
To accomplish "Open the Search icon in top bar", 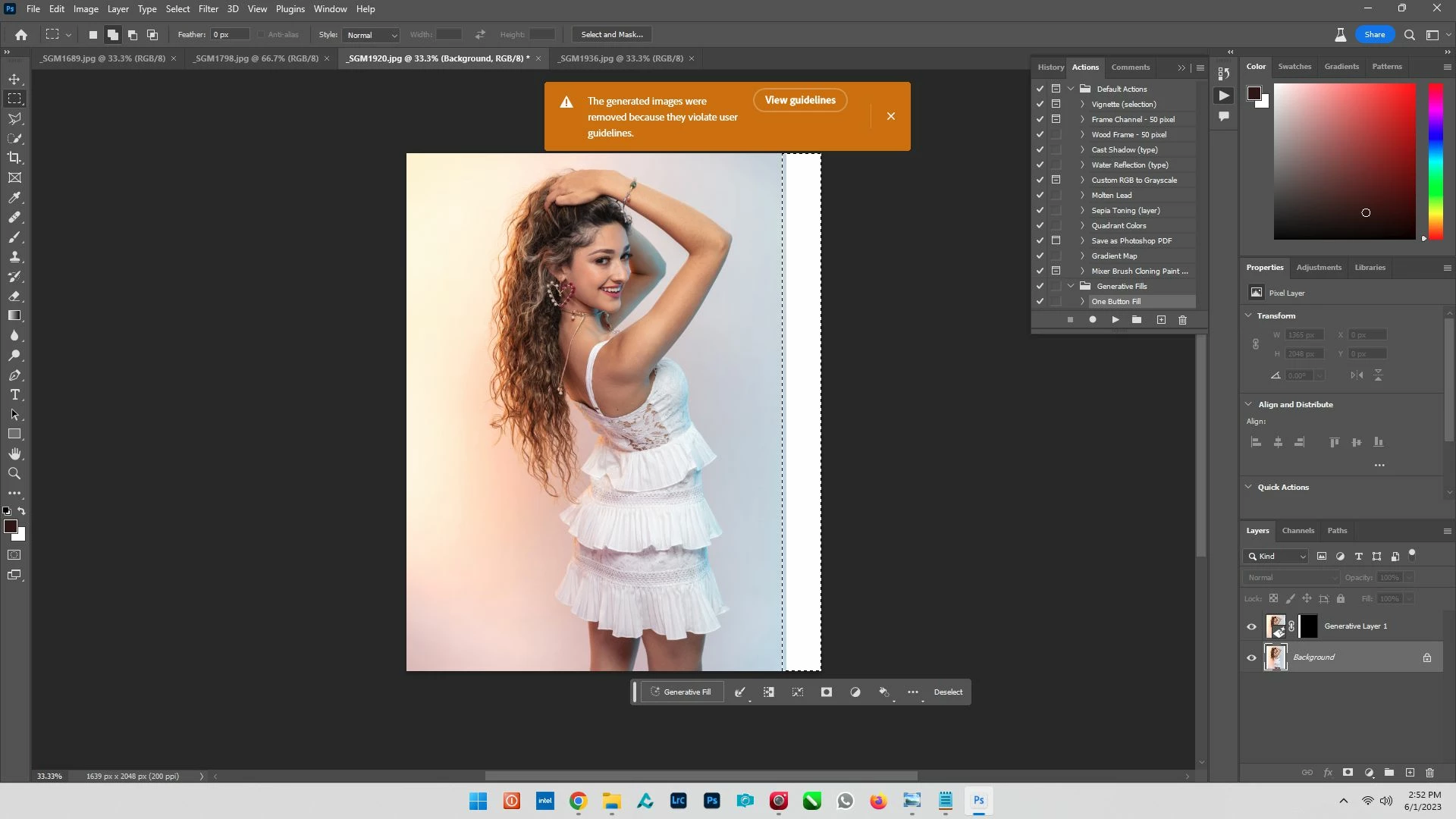I will click(x=1410, y=35).
